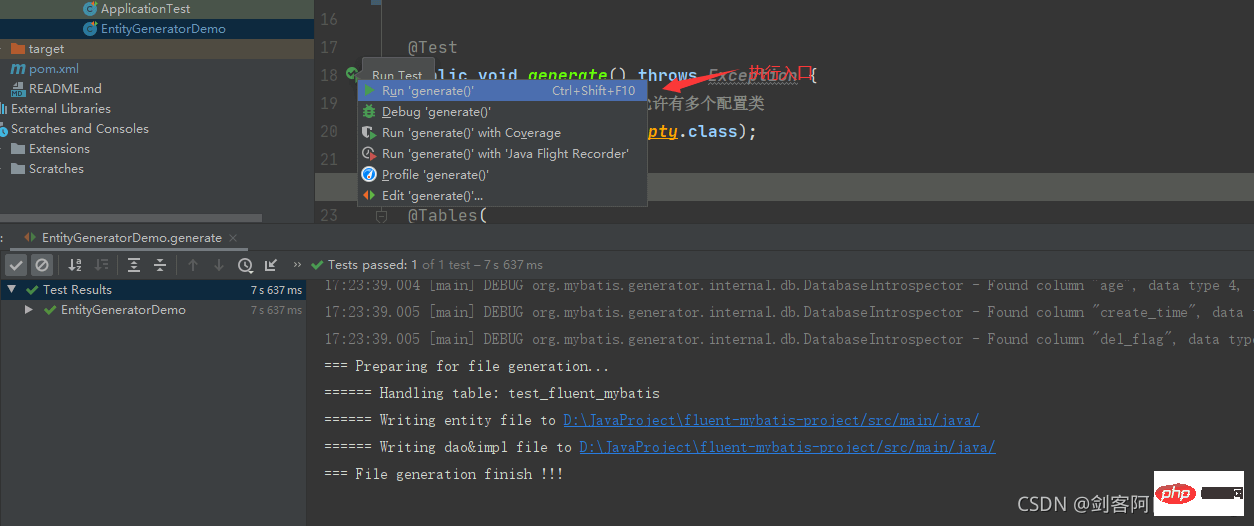Open dao&impl file path link in console
The width and height of the screenshot is (1254, 526).
[787, 447]
